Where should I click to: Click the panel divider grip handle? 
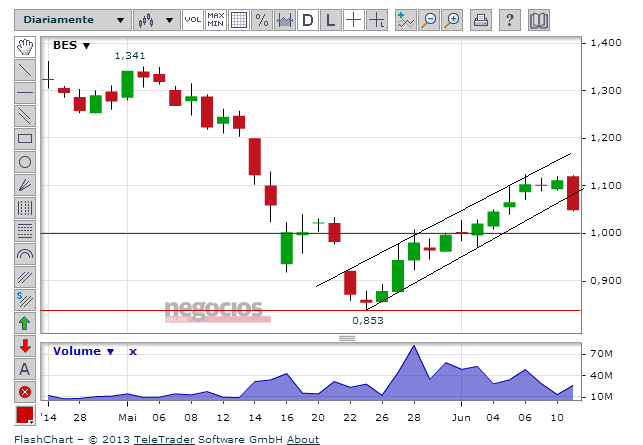[347, 338]
